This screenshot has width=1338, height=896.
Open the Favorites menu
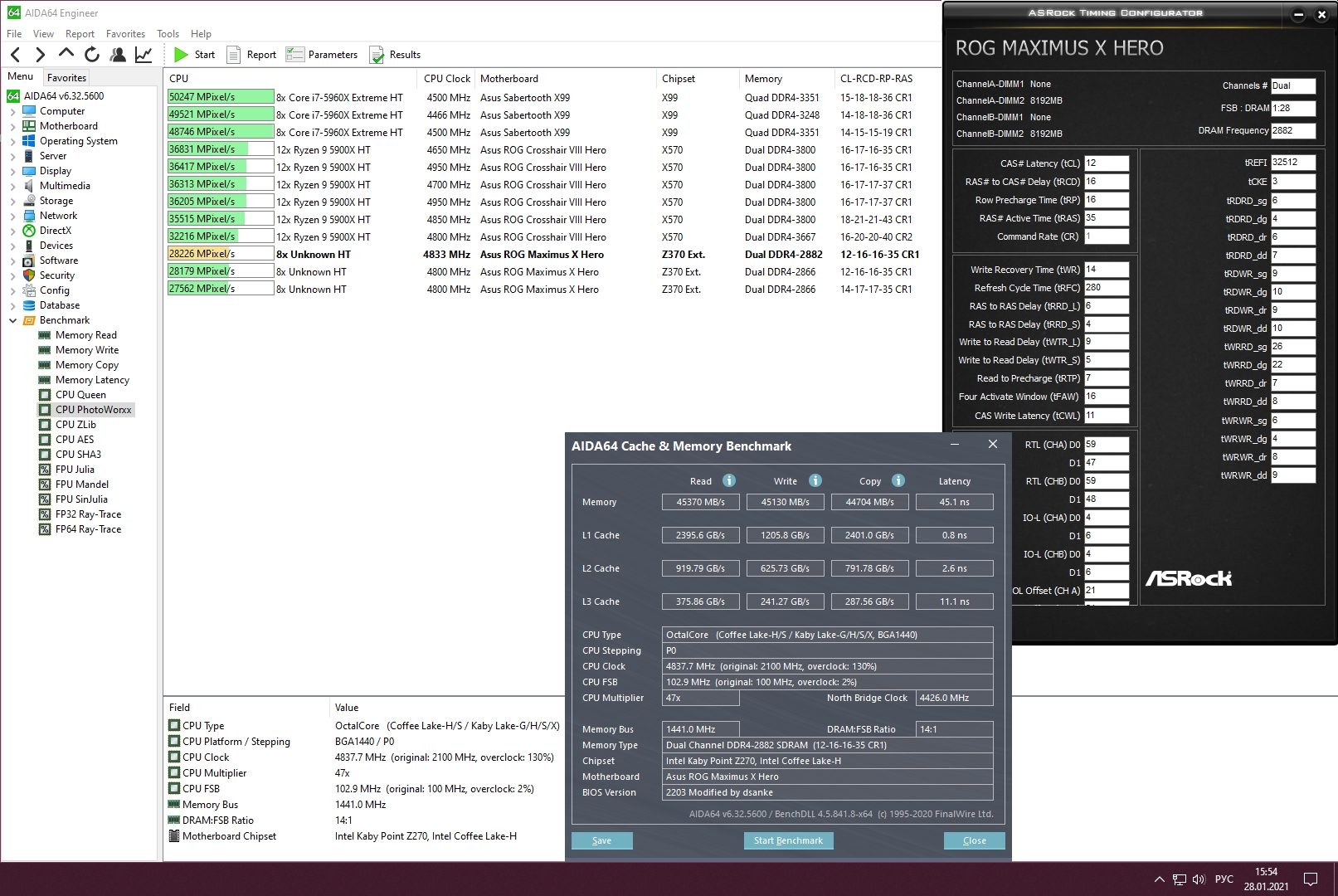125,34
